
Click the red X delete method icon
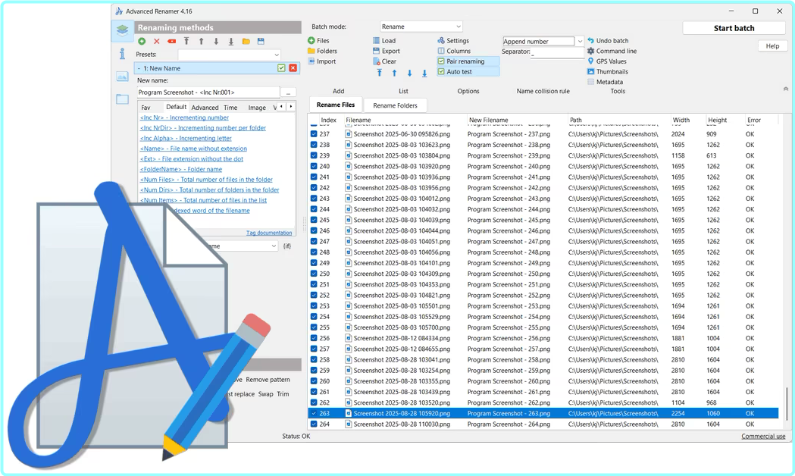click(157, 41)
